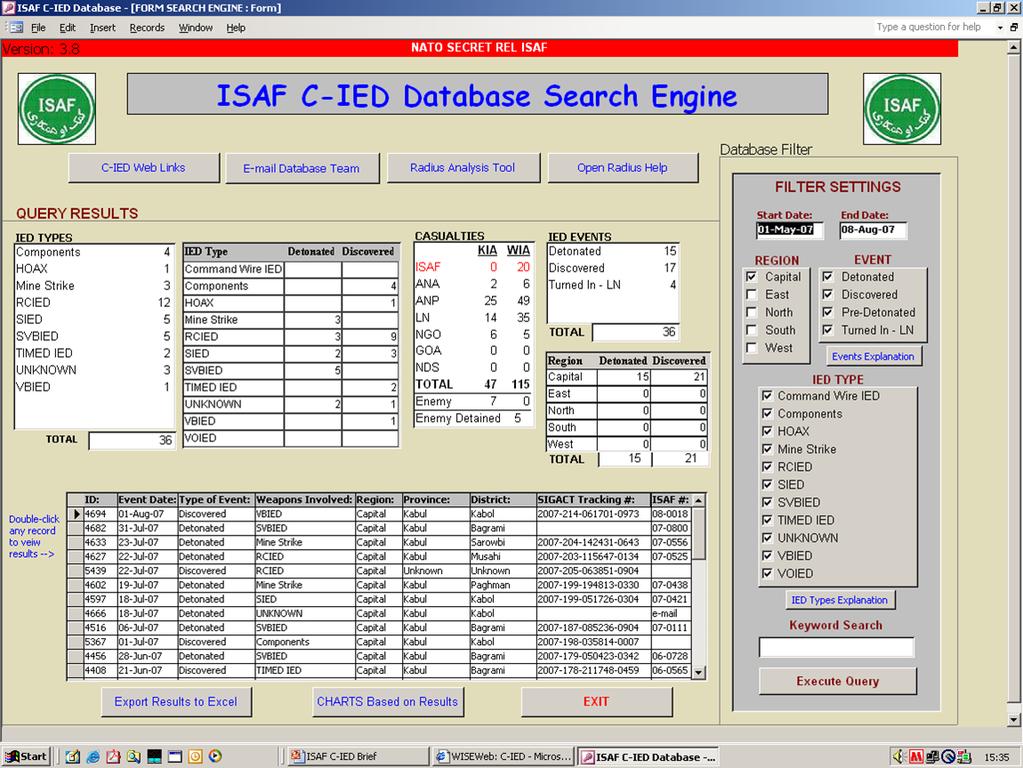
Task: Click the left ISAF logo emblem
Action: click(x=57, y=109)
